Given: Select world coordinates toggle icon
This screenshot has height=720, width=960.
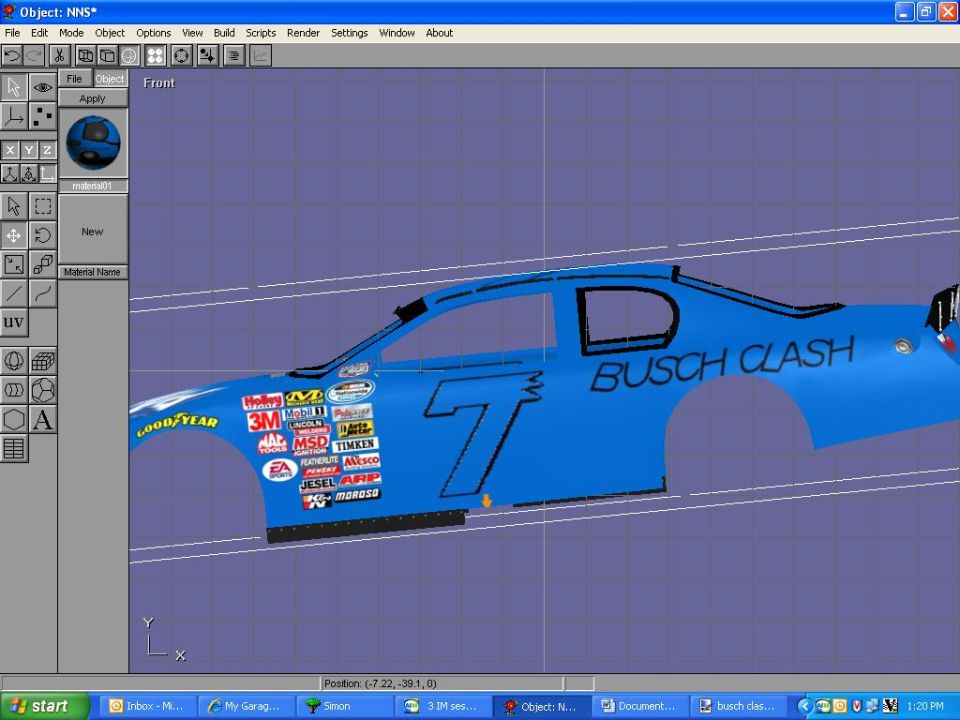Looking at the screenshot, I should [x=10, y=174].
